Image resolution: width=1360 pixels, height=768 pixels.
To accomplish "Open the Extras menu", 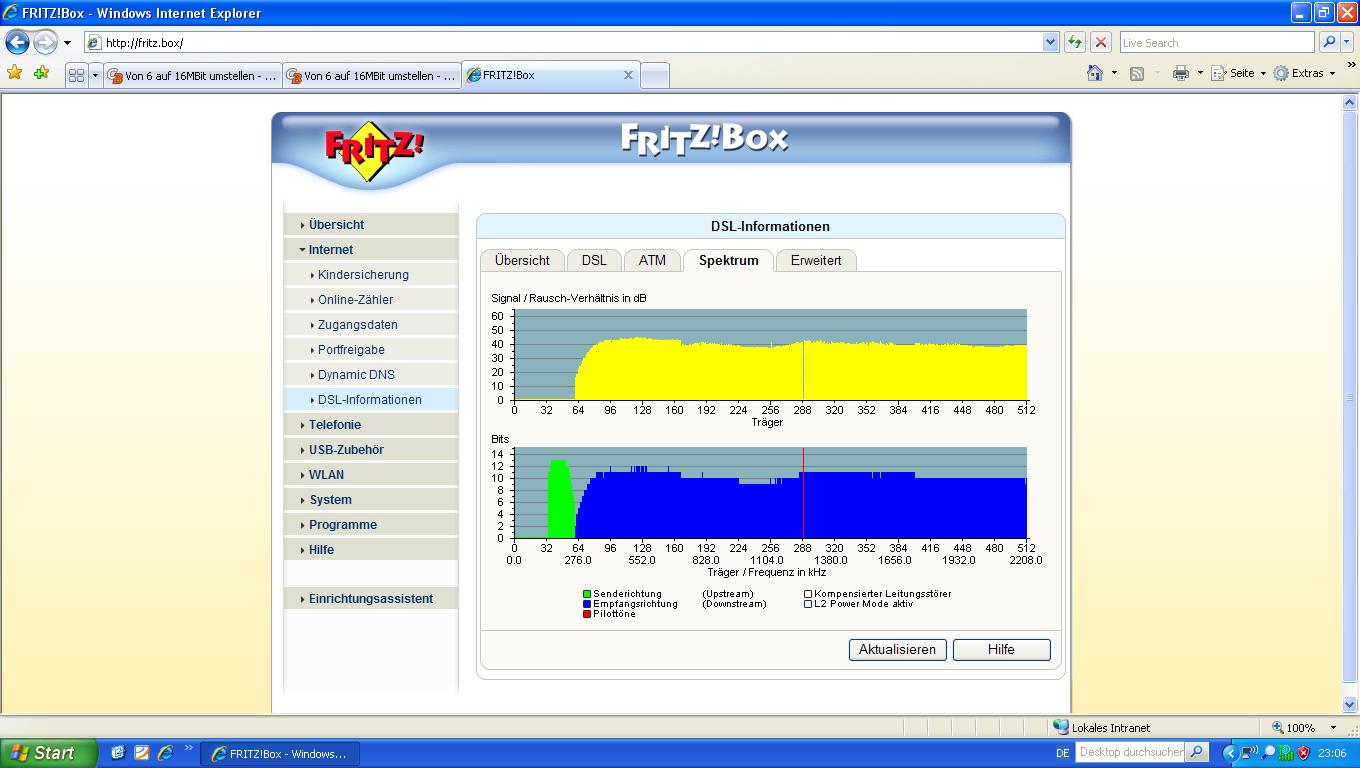I will click(x=1304, y=73).
